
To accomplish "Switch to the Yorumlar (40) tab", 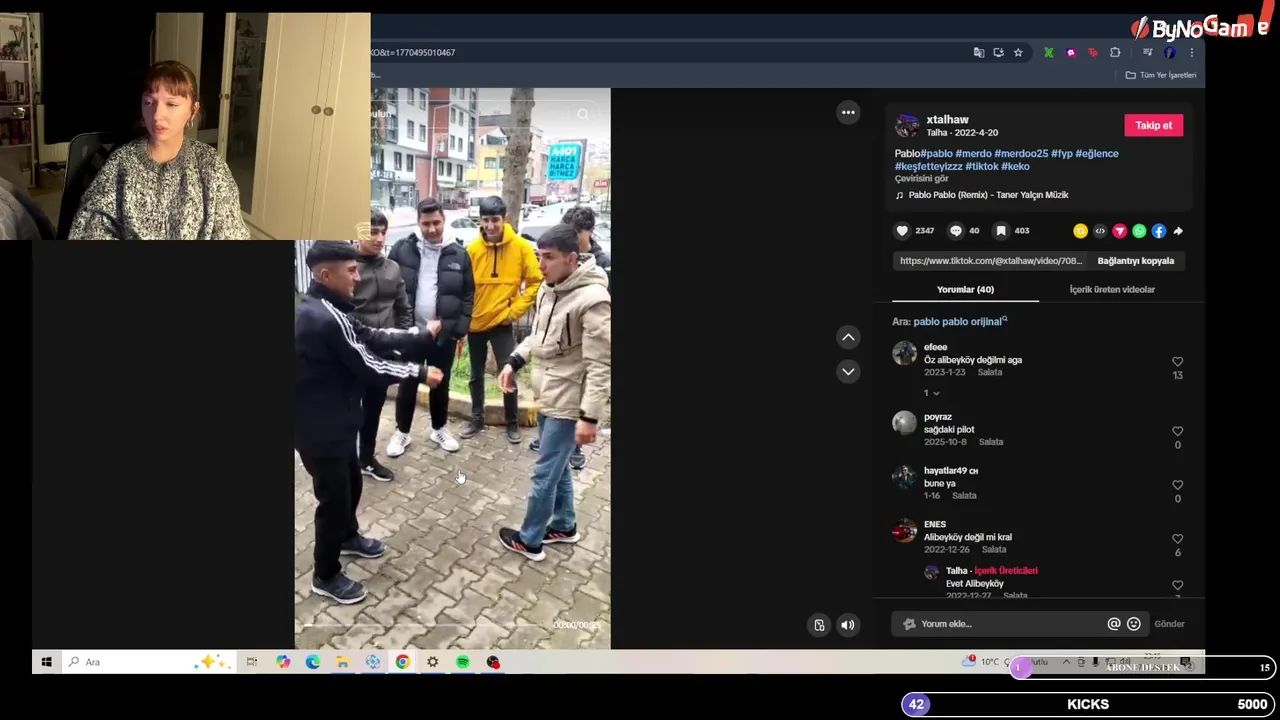I will [965, 289].
